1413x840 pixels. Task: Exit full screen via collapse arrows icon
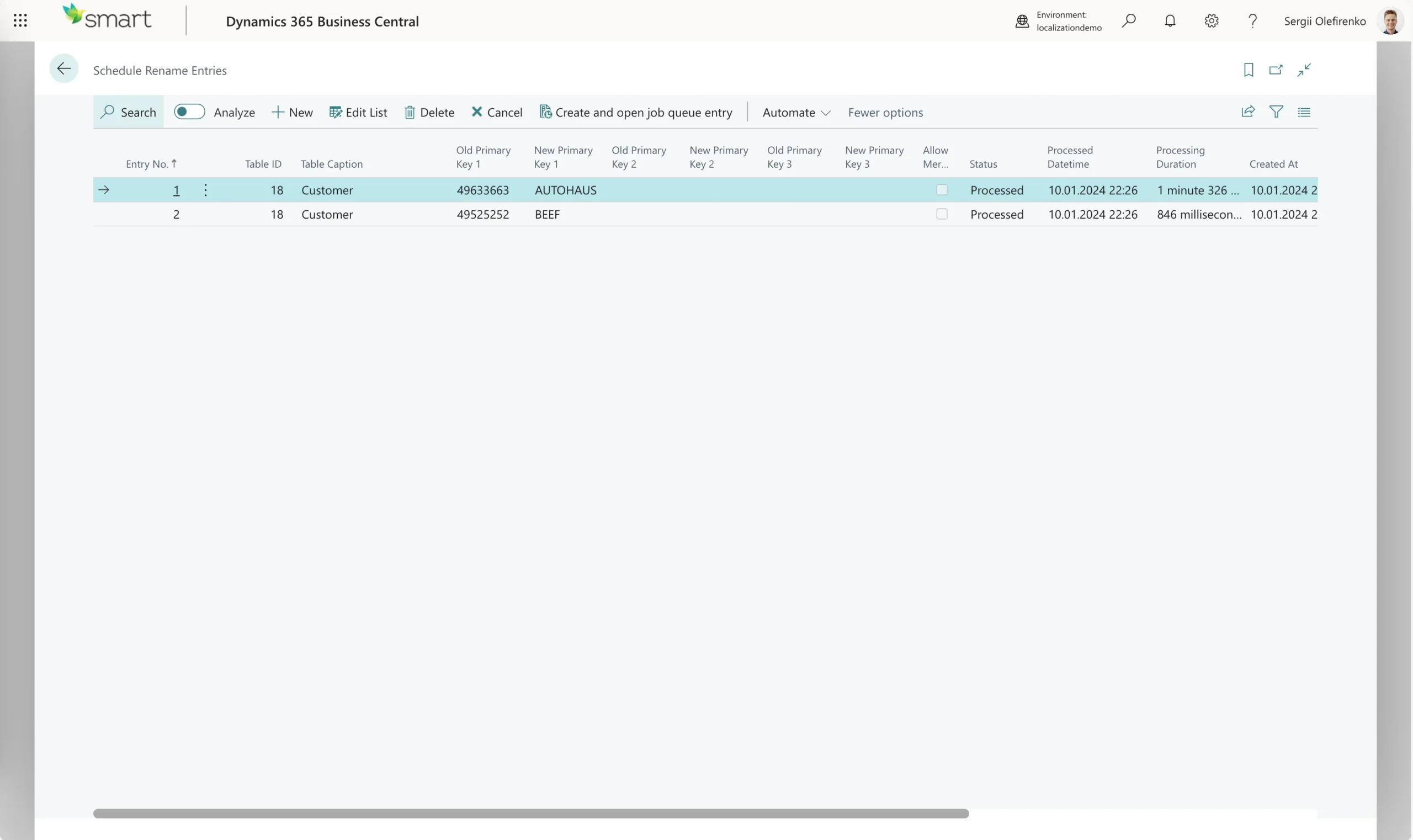click(x=1304, y=69)
